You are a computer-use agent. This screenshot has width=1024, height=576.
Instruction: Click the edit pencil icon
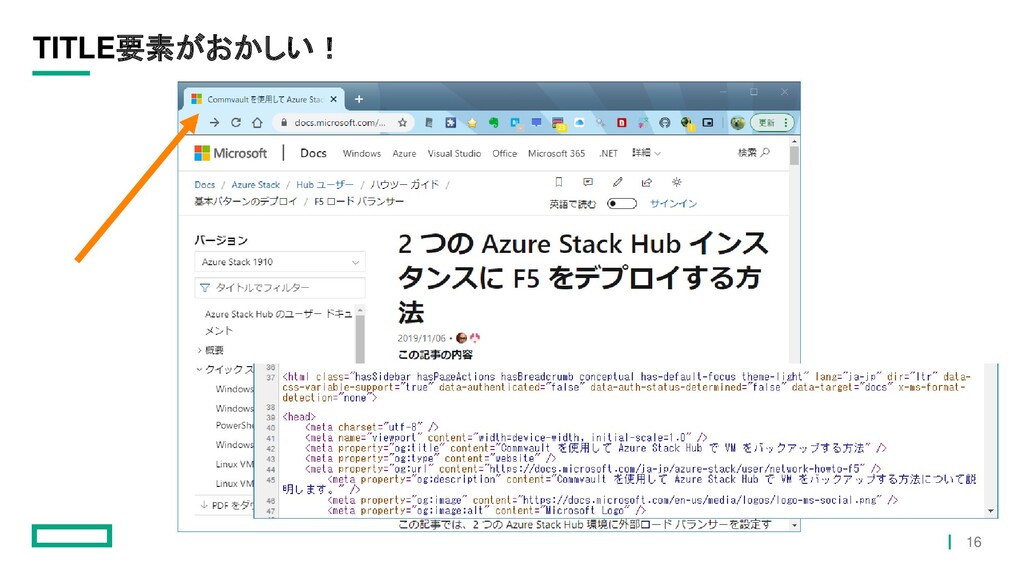pos(618,182)
